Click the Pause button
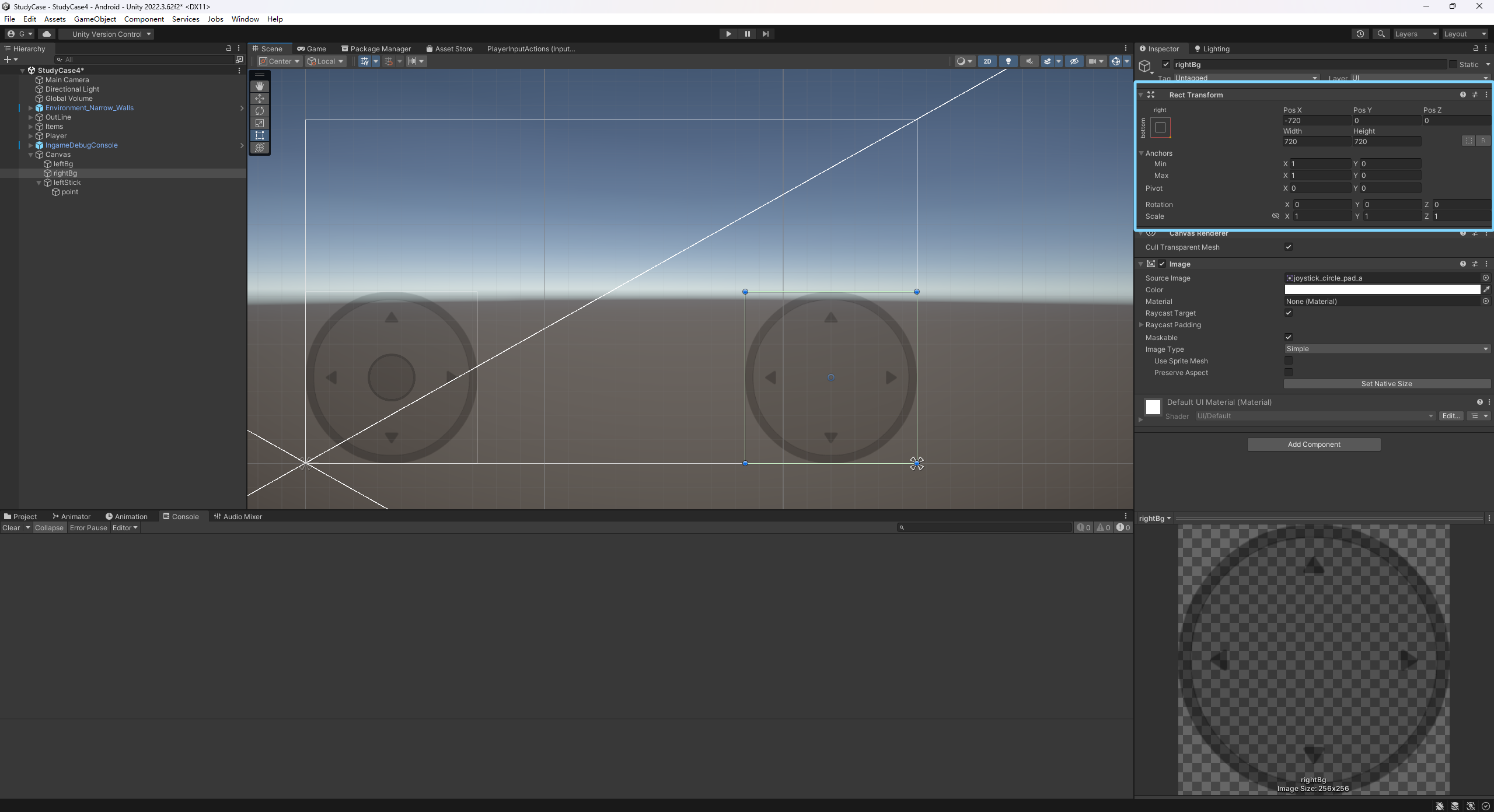The image size is (1494, 812). click(x=747, y=34)
